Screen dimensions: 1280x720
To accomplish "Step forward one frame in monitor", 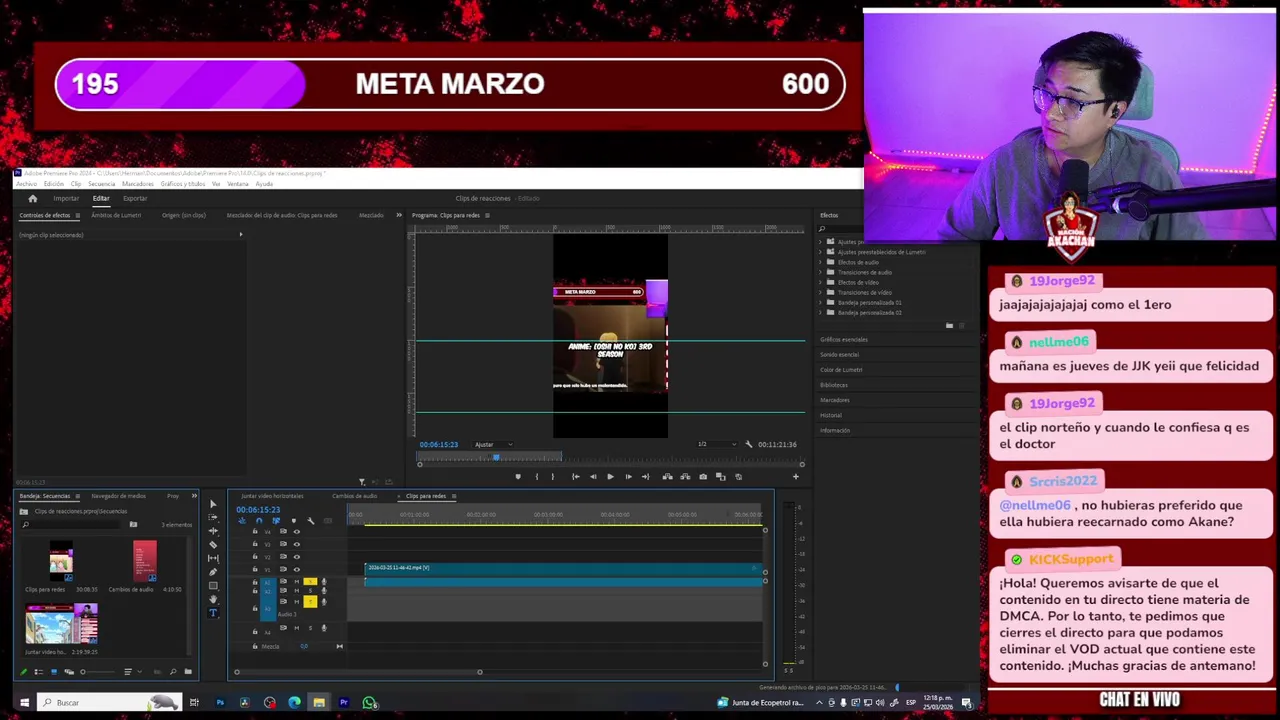I will pyautogui.click(x=628, y=477).
